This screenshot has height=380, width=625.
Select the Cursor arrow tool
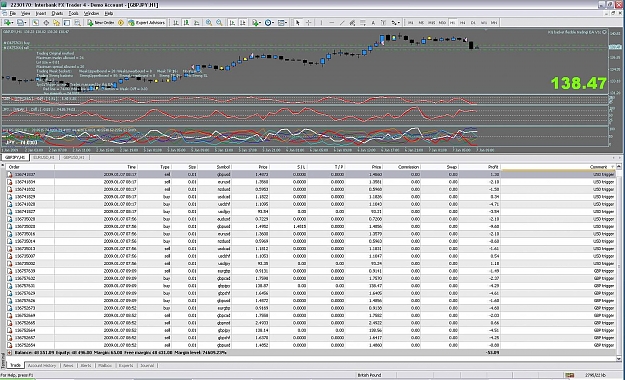(297, 23)
